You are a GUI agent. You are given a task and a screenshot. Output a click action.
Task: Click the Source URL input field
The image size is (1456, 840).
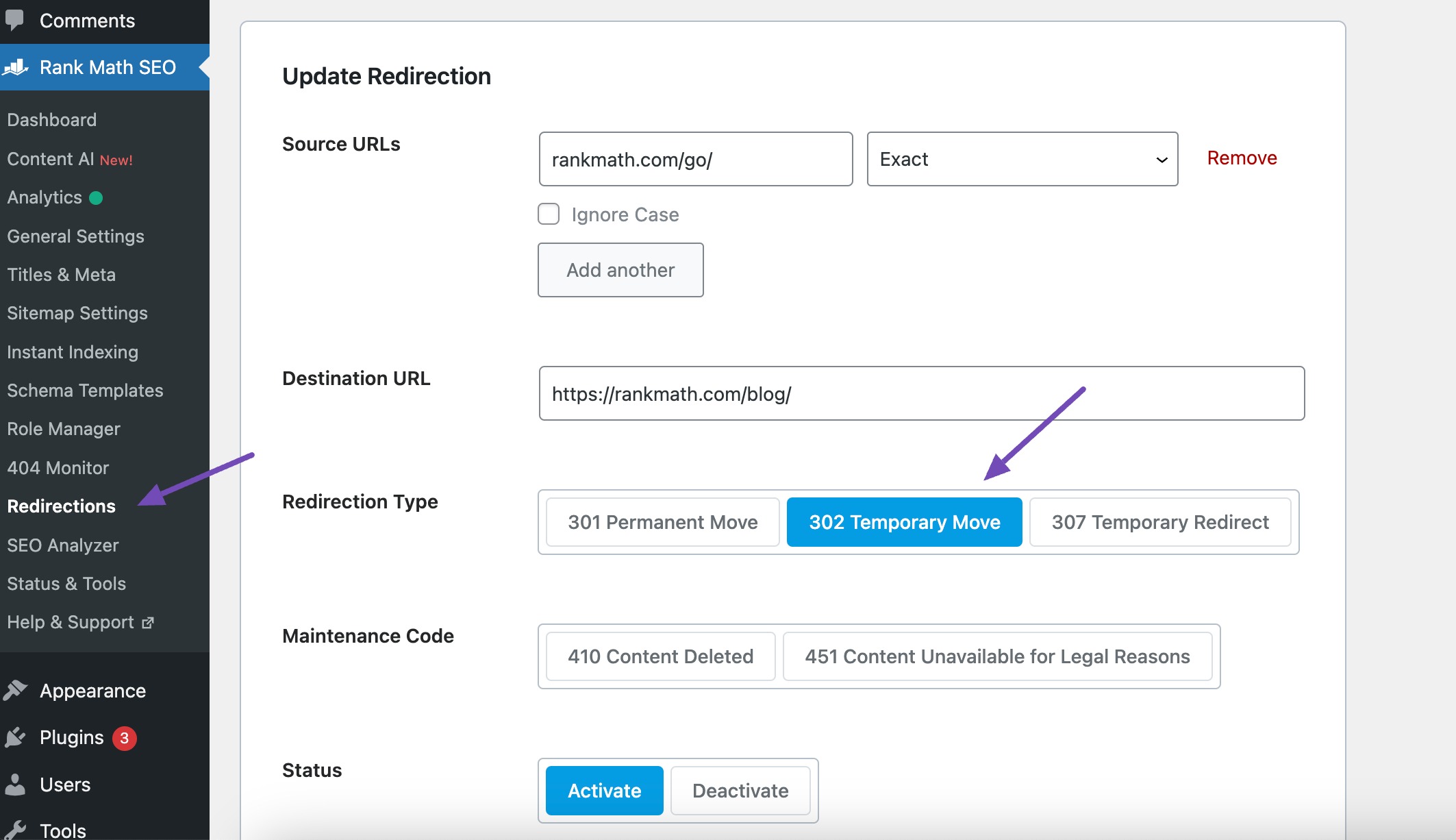[696, 159]
